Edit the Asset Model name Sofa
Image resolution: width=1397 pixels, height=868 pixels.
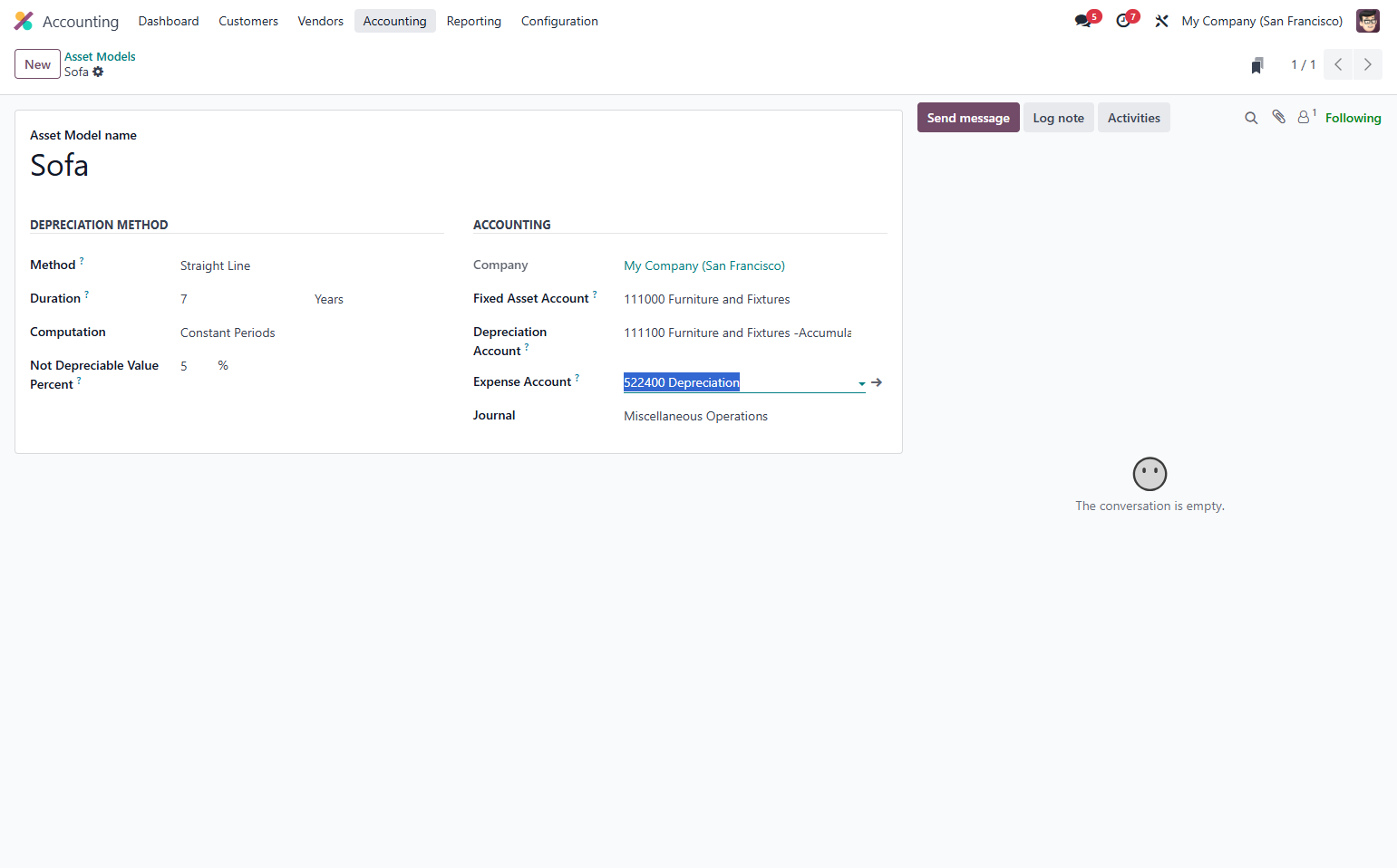tap(459, 166)
